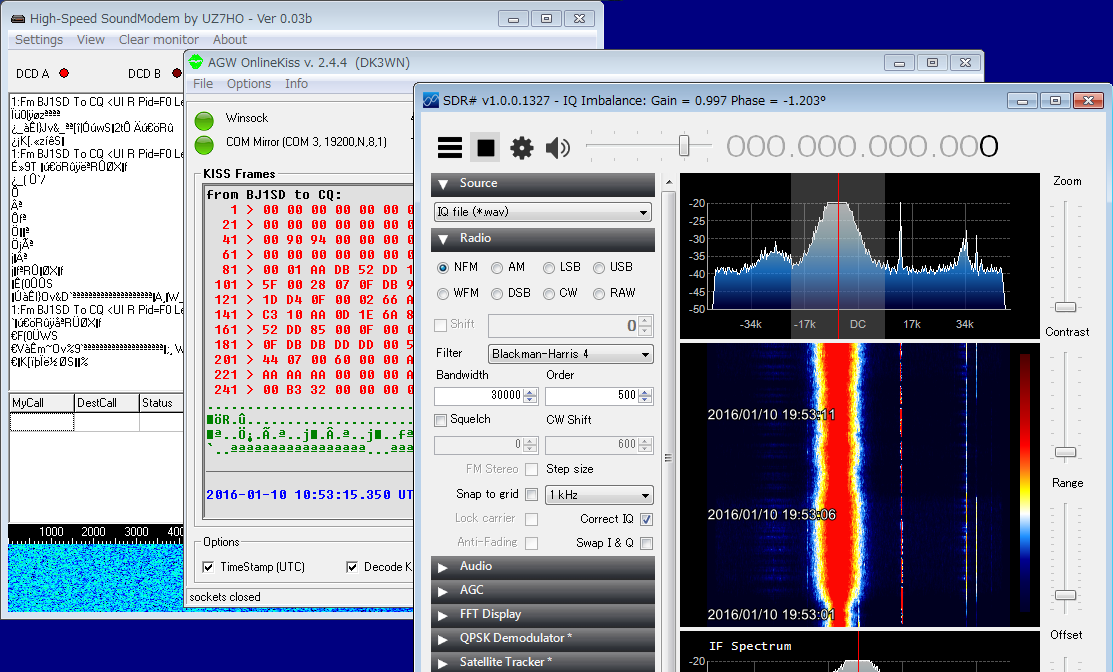Mute audio with the speaker icon
1113x672 pixels.
click(x=557, y=148)
